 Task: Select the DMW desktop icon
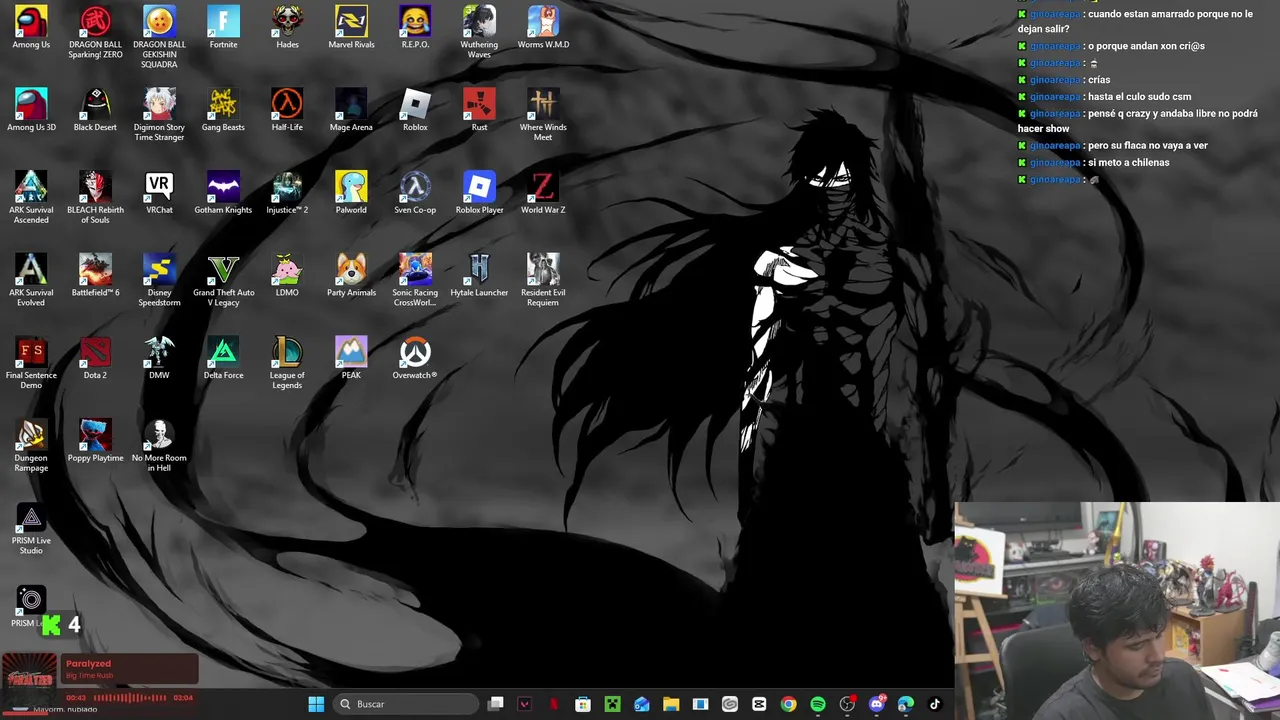pos(159,359)
